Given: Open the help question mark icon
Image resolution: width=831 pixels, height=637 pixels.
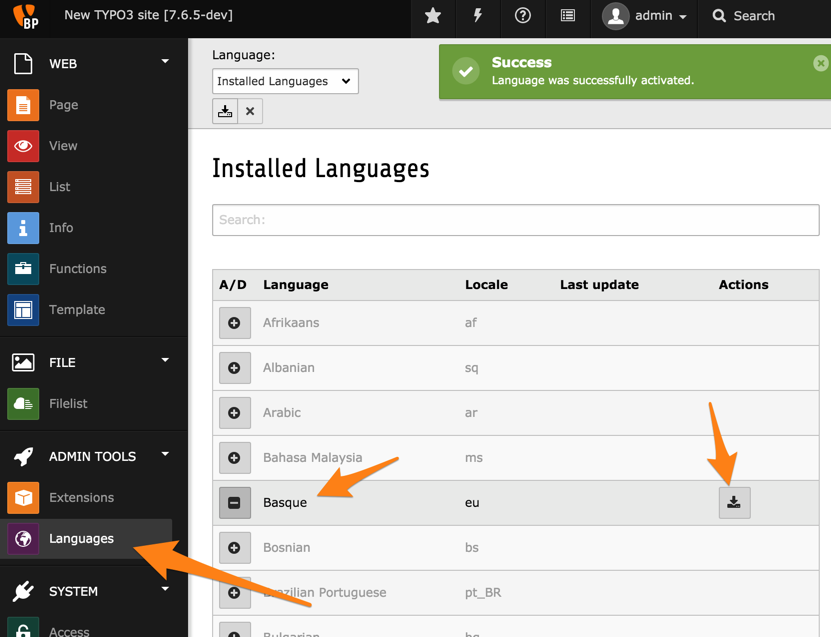Looking at the screenshot, I should (x=523, y=16).
